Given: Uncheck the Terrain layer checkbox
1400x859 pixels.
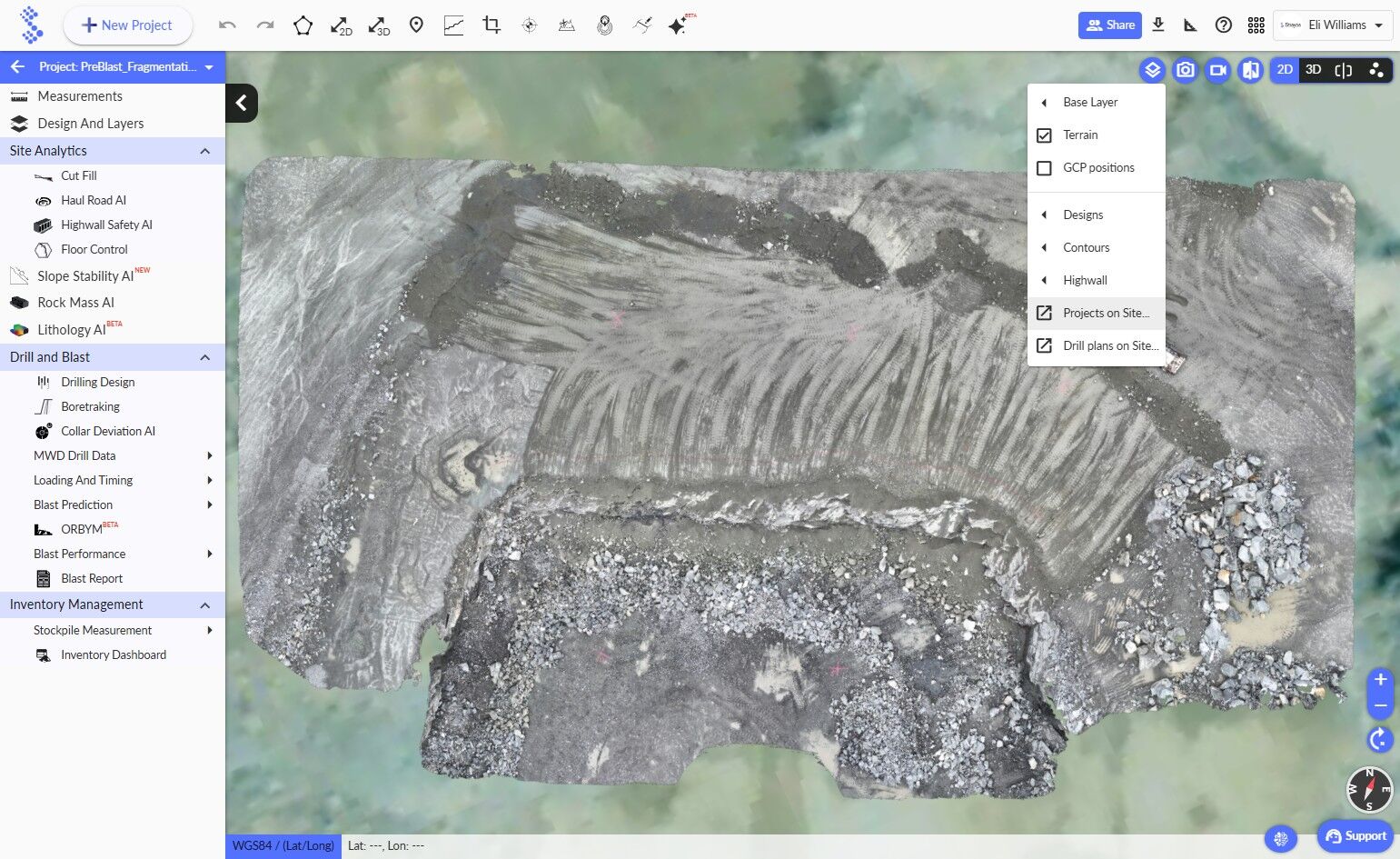Looking at the screenshot, I should pos(1044,135).
